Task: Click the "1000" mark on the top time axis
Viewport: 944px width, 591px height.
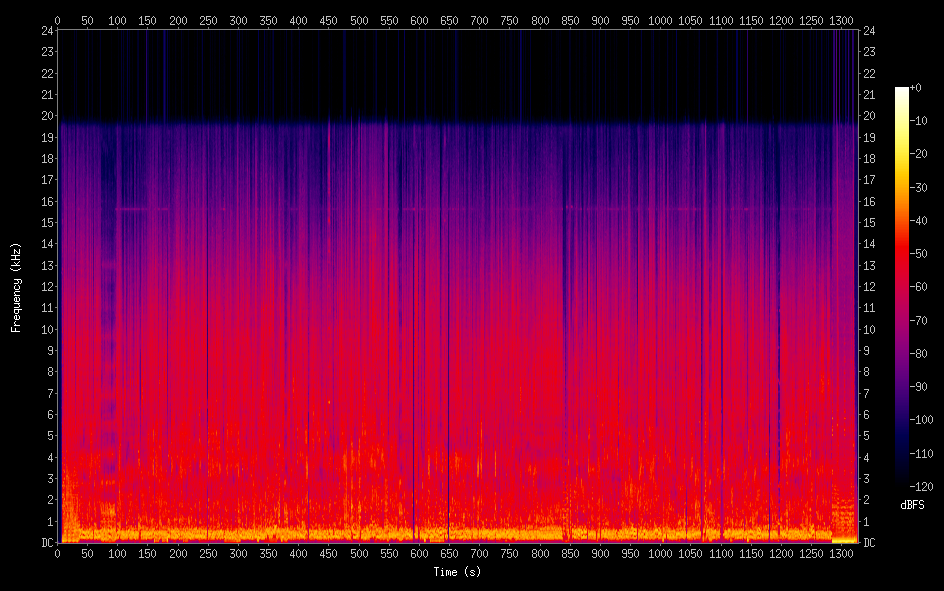Action: 661,19
